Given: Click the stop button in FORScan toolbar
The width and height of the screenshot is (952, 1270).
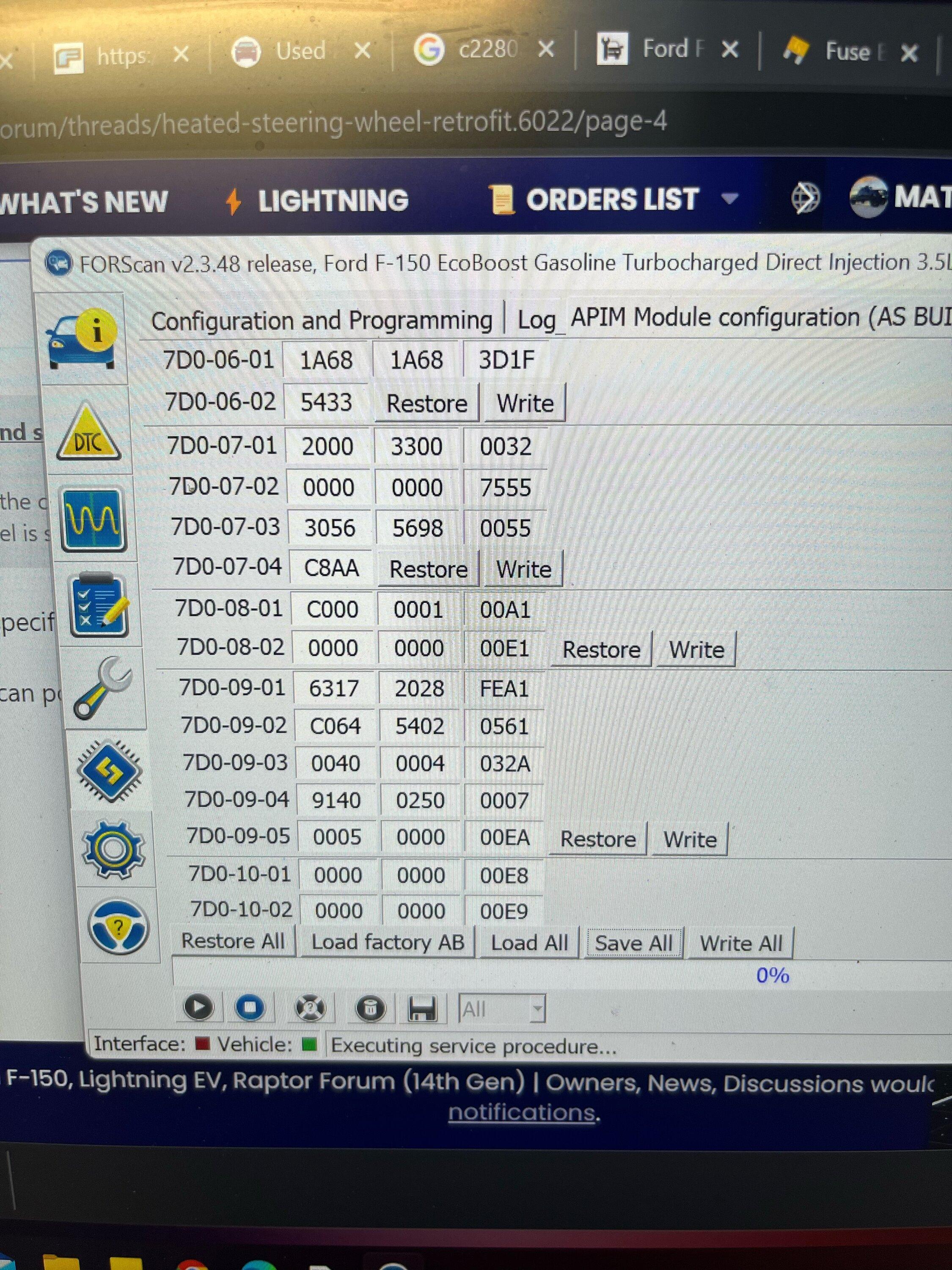Looking at the screenshot, I should point(250,1008).
